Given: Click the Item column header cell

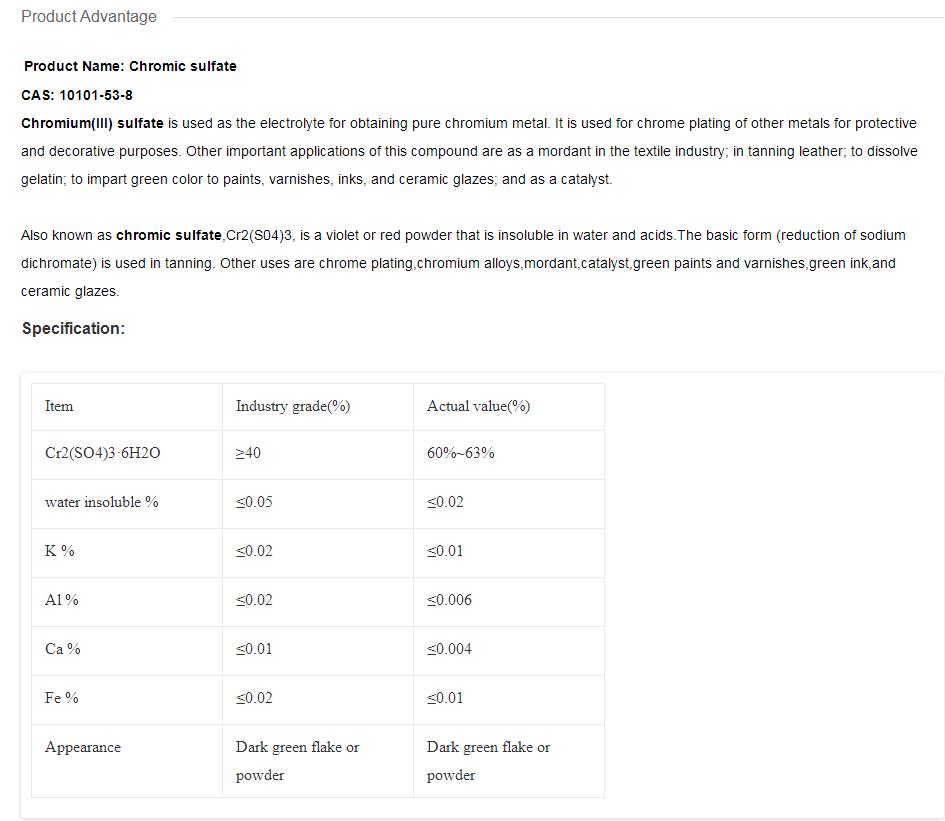Looking at the screenshot, I should 127,407.
